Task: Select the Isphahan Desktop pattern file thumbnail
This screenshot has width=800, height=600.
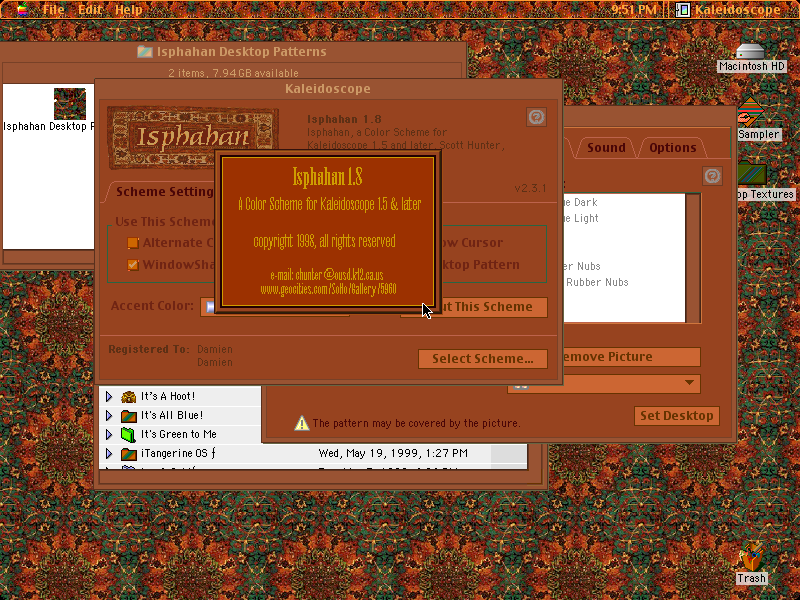Action: 70,104
